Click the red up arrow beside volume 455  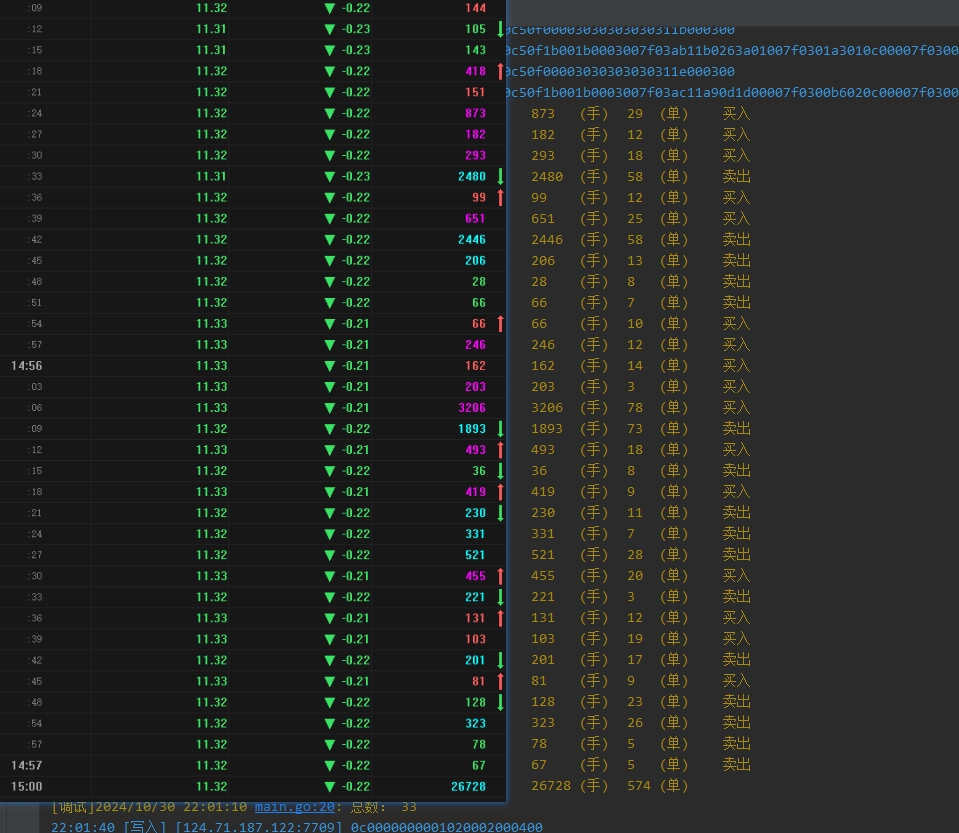(500, 576)
